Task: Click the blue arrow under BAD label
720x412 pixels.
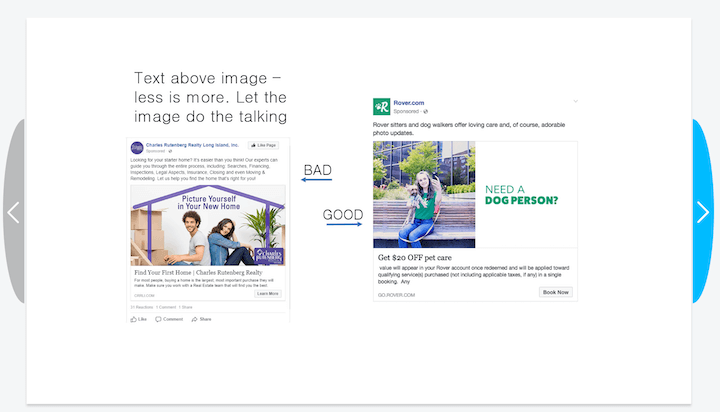Action: tap(317, 182)
